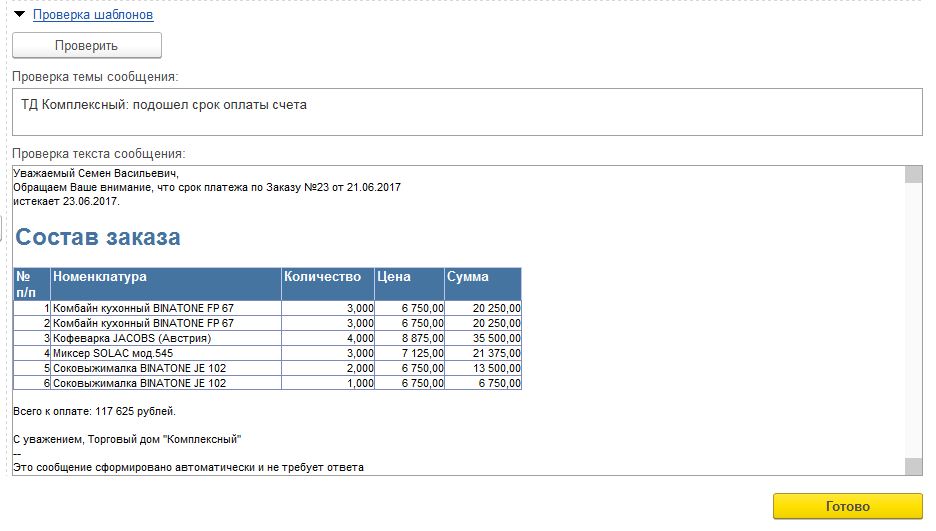Click the sum 13 500,00 cell
This screenshot has height=531, width=936.
click(483, 368)
